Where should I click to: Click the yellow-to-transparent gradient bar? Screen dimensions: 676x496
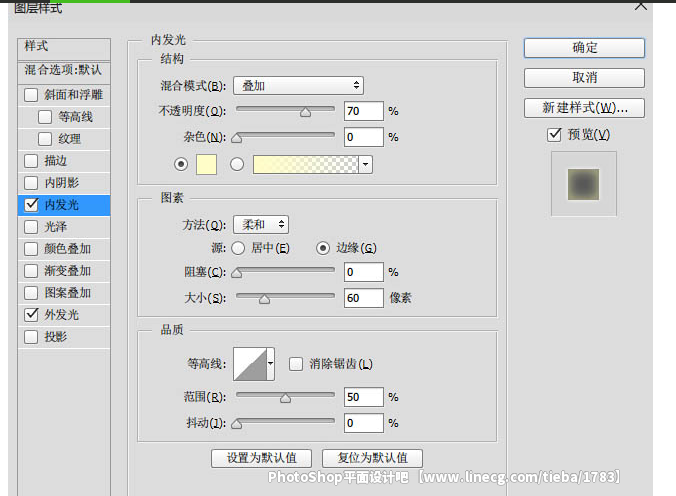point(305,164)
